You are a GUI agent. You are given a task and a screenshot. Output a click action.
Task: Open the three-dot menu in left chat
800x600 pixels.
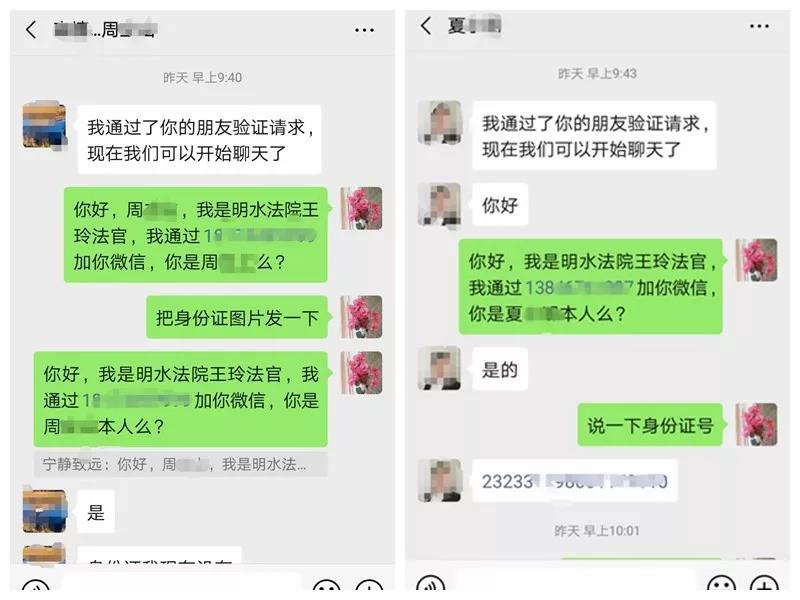(x=364, y=30)
